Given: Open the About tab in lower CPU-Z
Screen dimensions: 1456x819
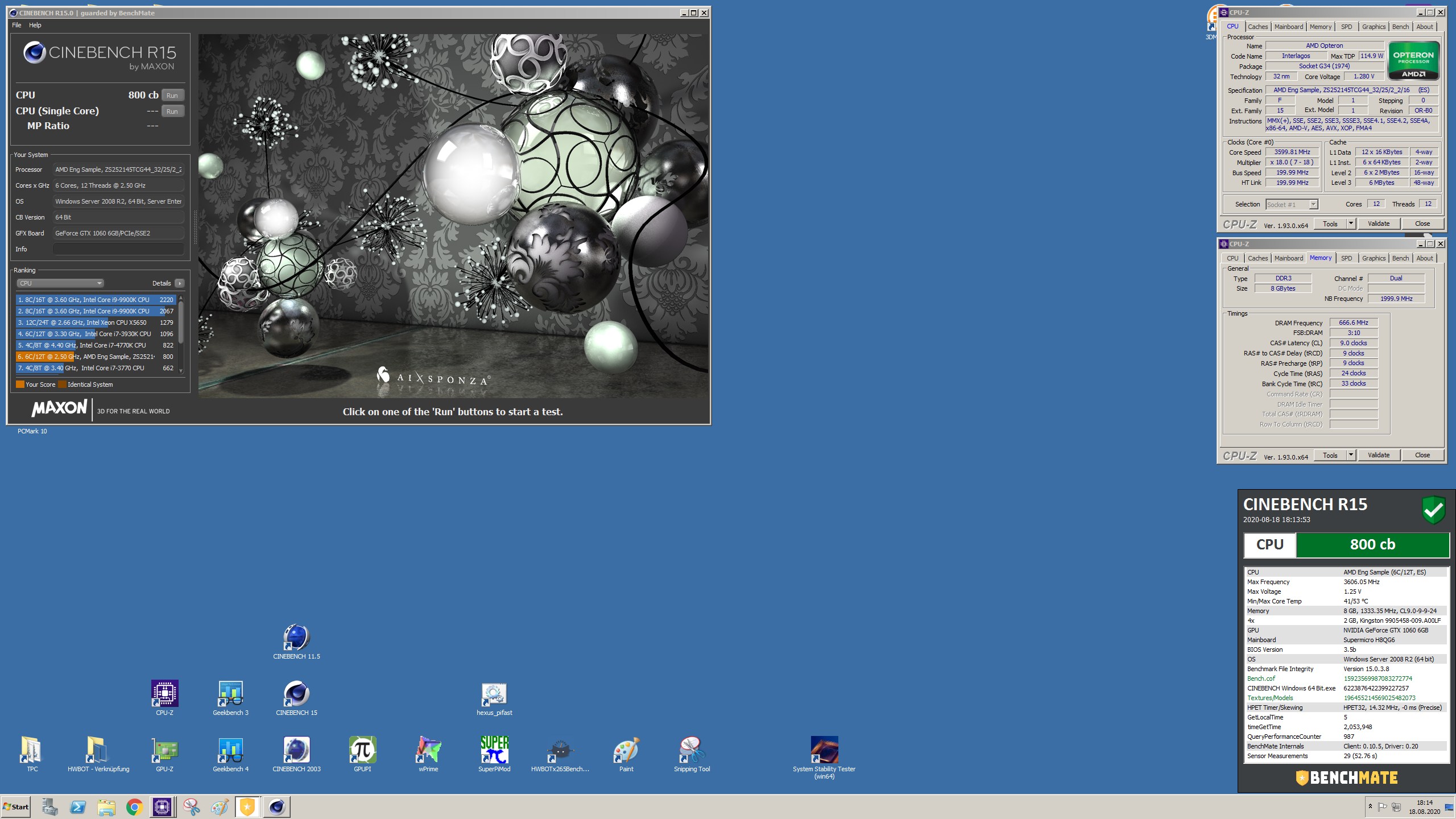Looking at the screenshot, I should coord(1424,258).
